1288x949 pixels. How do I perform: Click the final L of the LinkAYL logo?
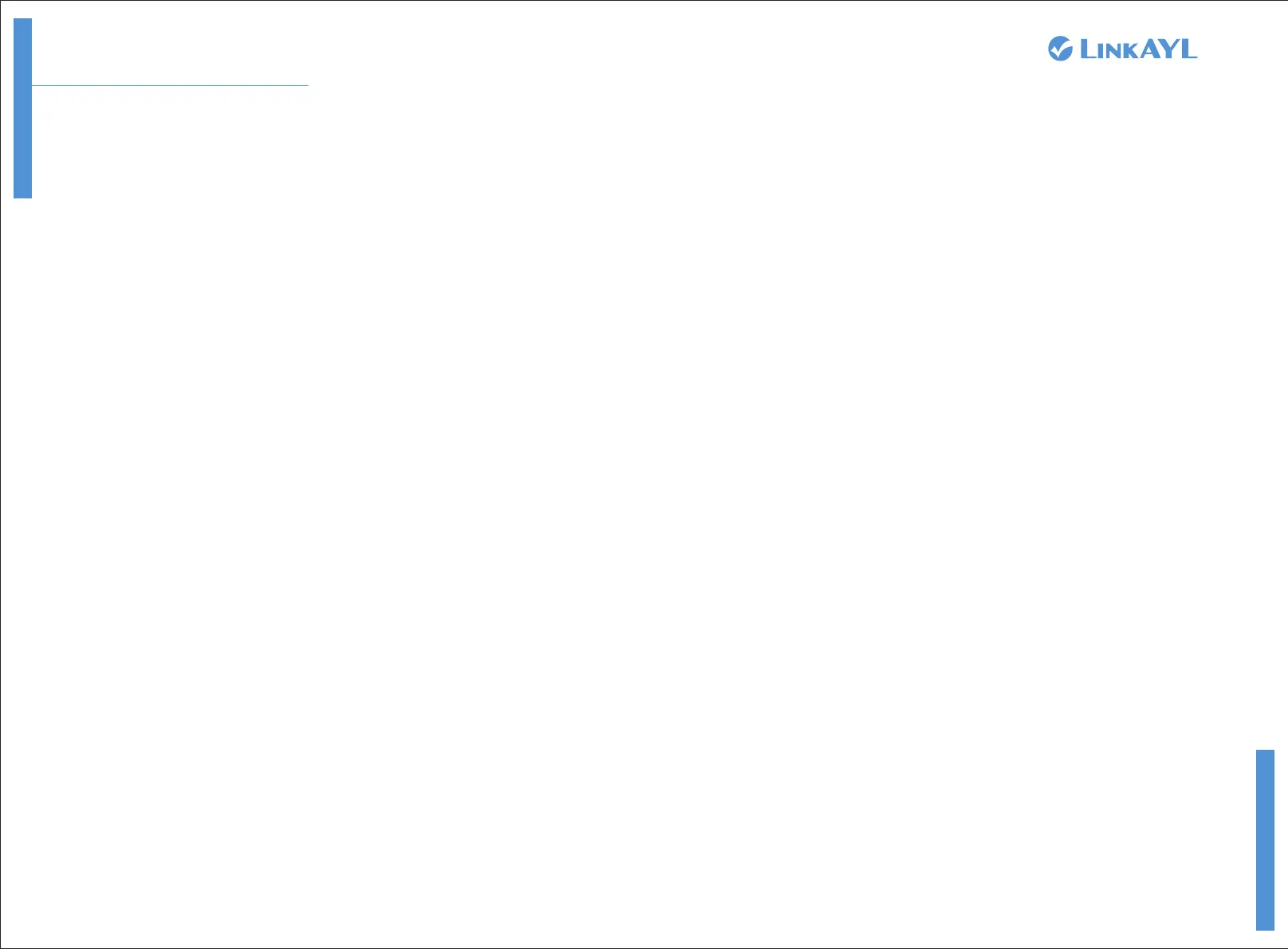tap(1189, 49)
